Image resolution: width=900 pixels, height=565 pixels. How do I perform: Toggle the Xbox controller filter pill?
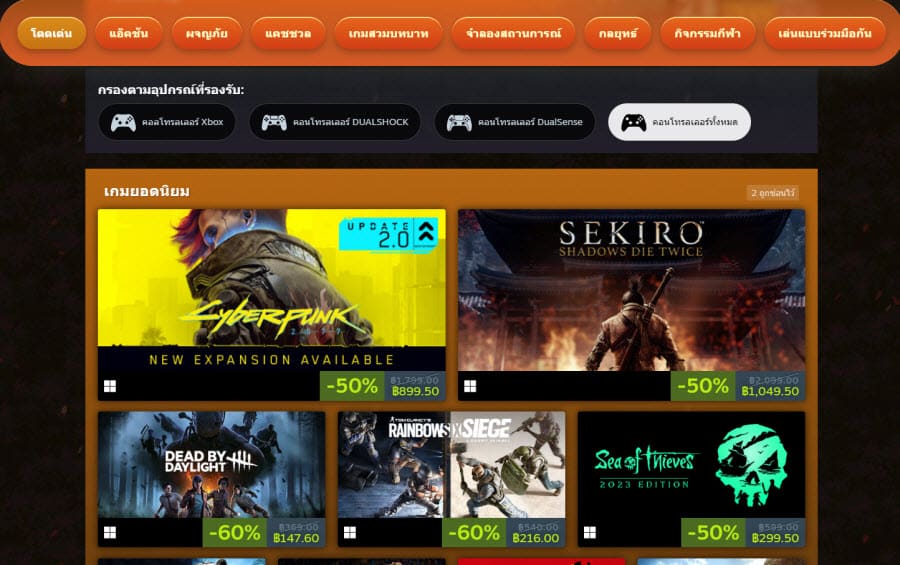point(167,122)
